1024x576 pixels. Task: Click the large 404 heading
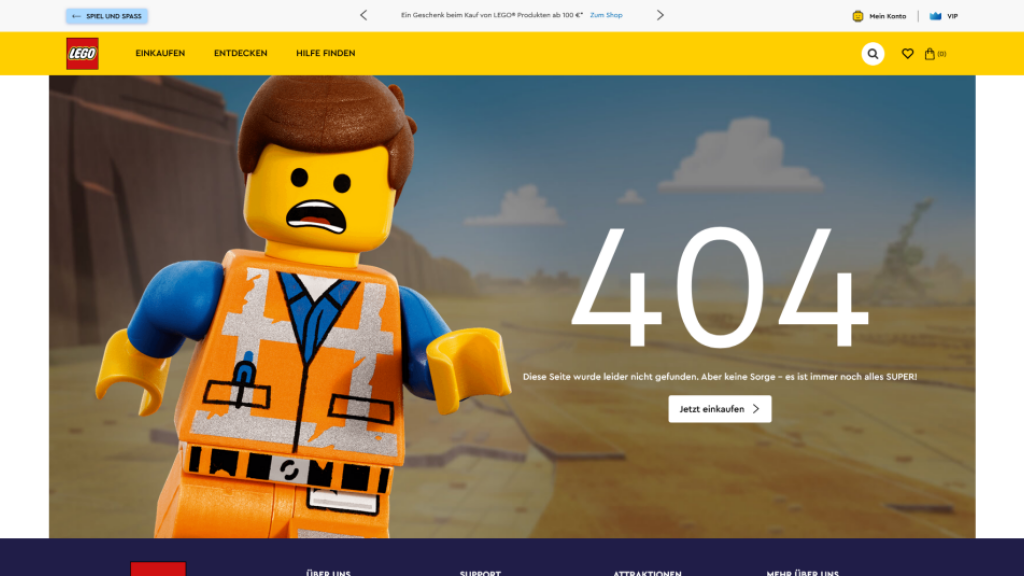pyautogui.click(x=720, y=287)
